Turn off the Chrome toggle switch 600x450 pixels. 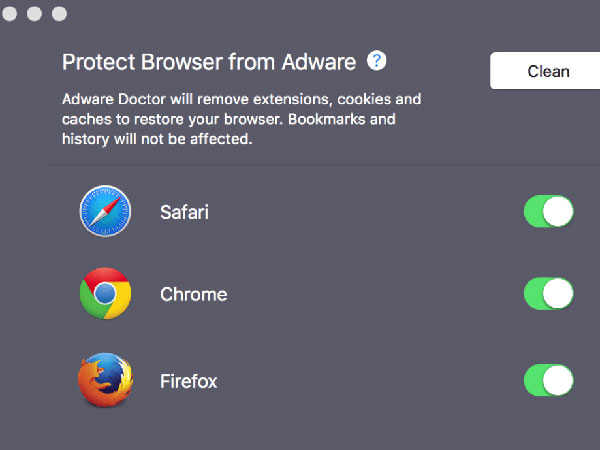[x=549, y=293]
